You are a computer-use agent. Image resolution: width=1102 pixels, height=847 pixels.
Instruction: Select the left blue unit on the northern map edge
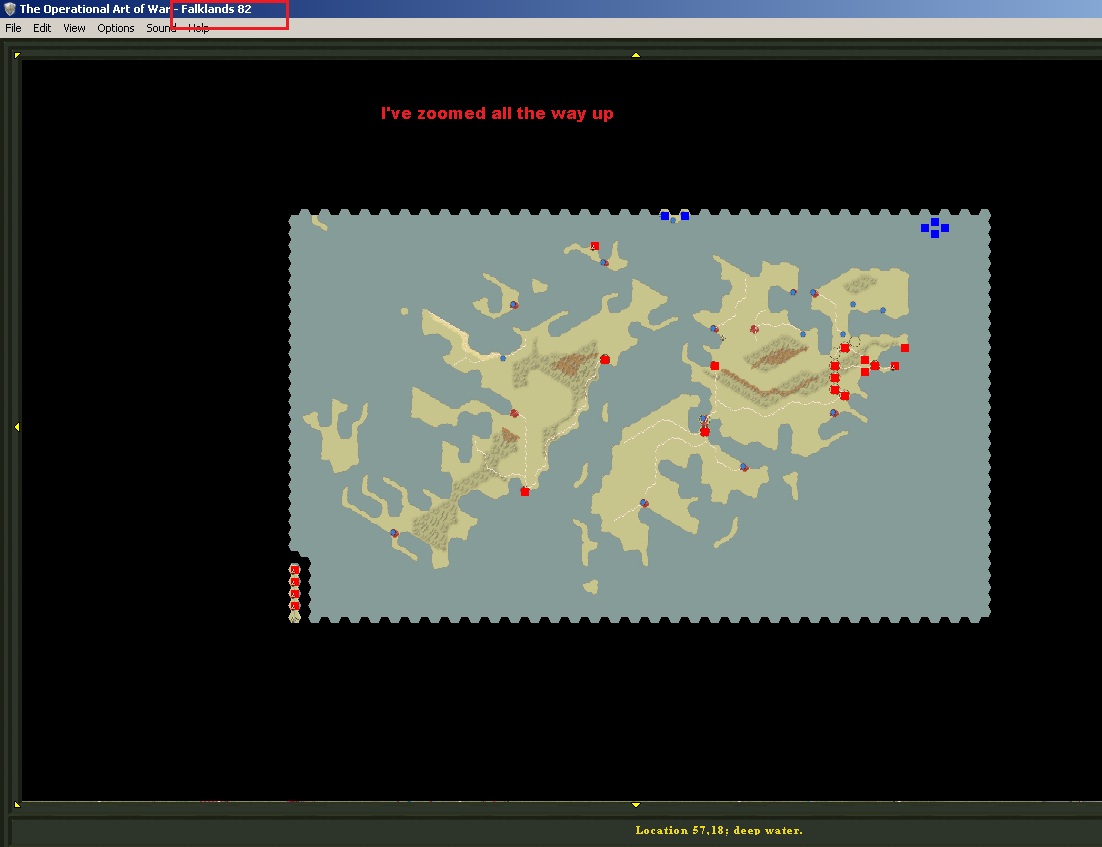coord(665,216)
